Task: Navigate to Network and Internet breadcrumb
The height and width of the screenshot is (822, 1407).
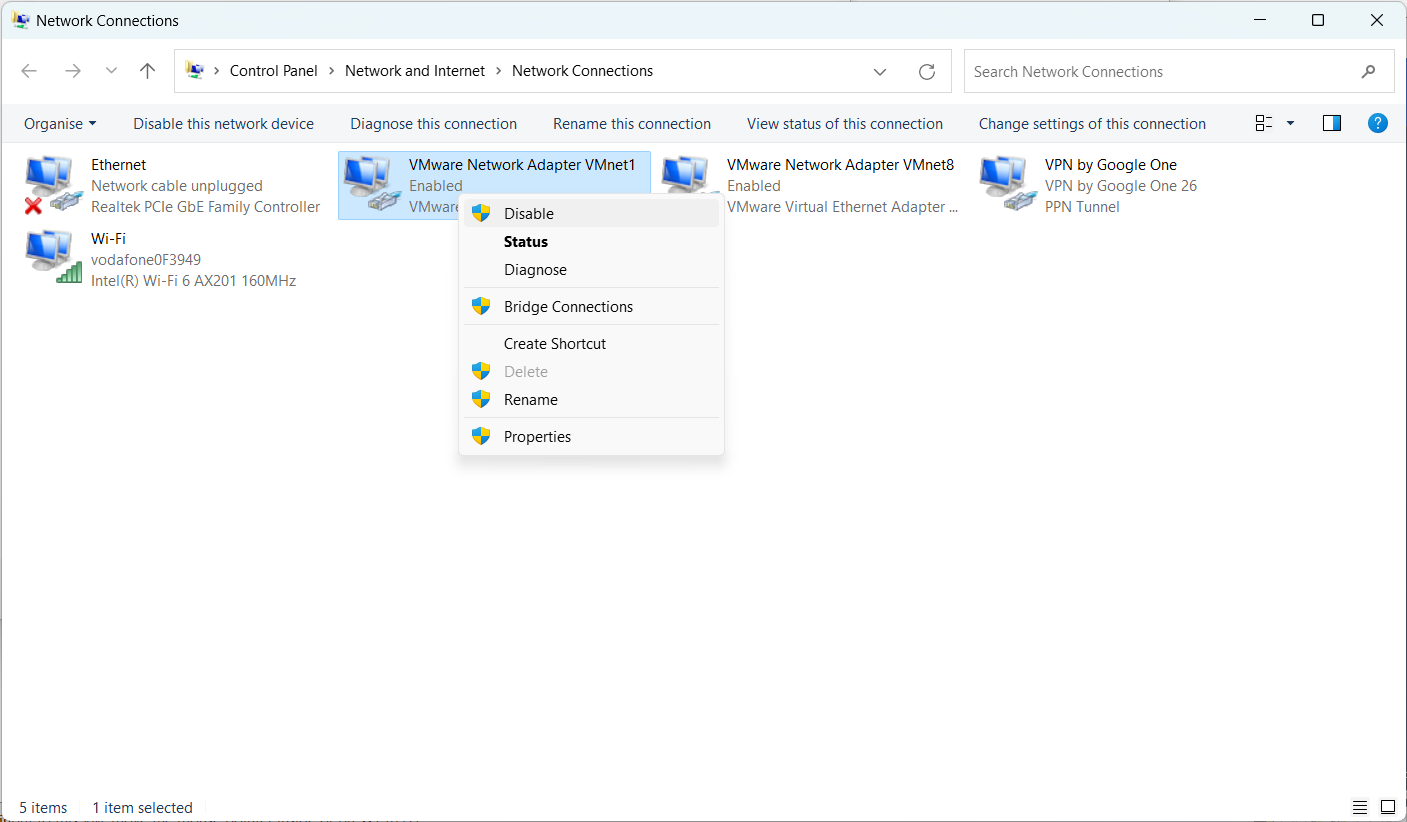Action: coord(415,71)
